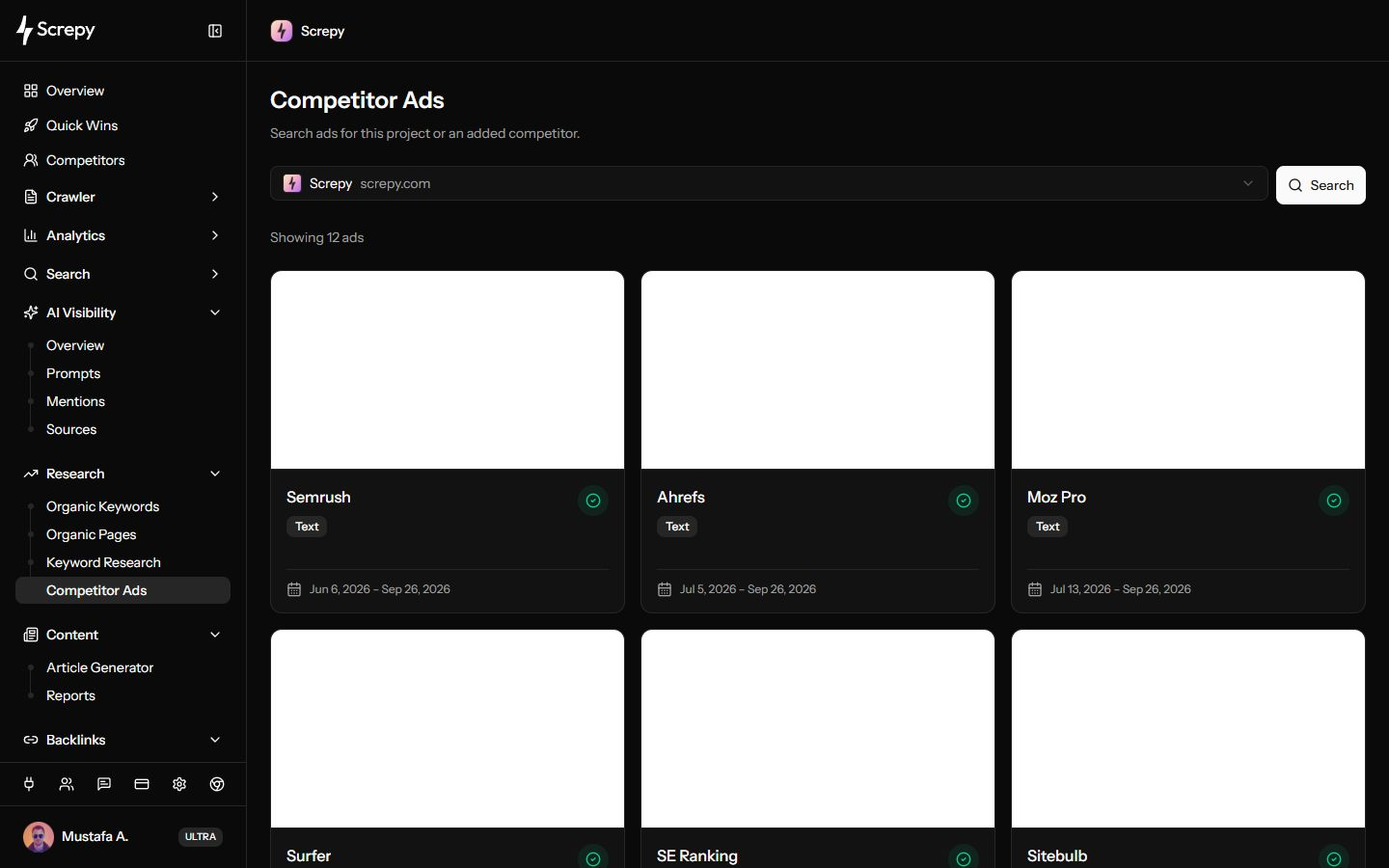Viewport: 1389px width, 868px height.
Task: Click the ULTRA plan badge
Action: [x=201, y=837]
